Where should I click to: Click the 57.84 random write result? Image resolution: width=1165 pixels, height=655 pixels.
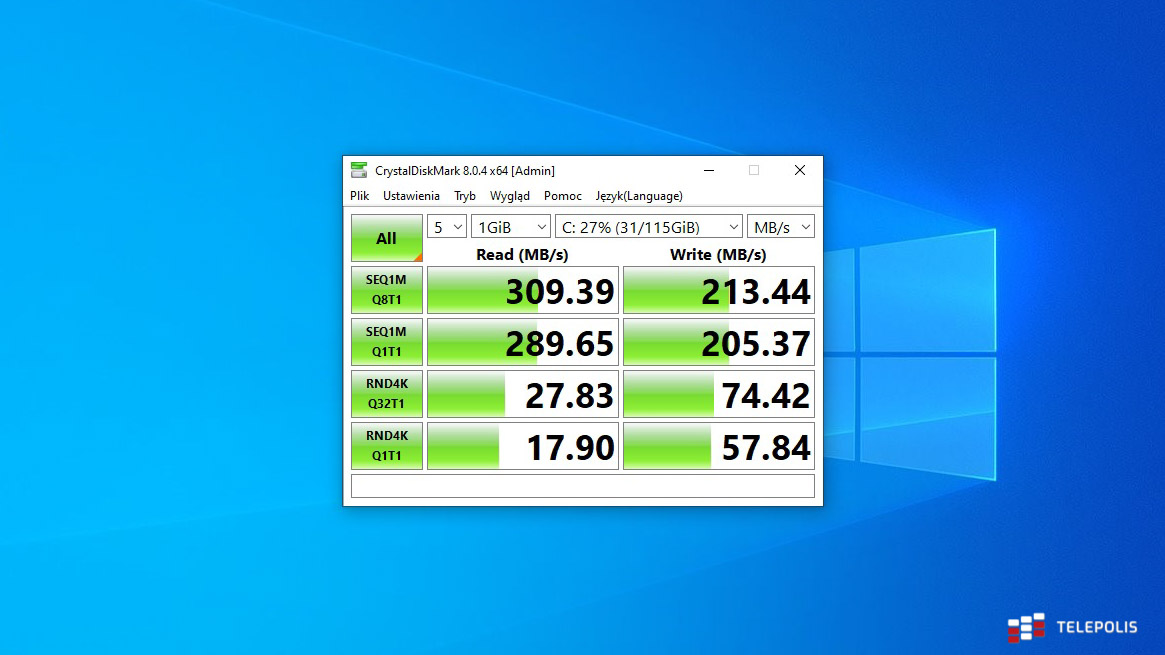(x=718, y=447)
